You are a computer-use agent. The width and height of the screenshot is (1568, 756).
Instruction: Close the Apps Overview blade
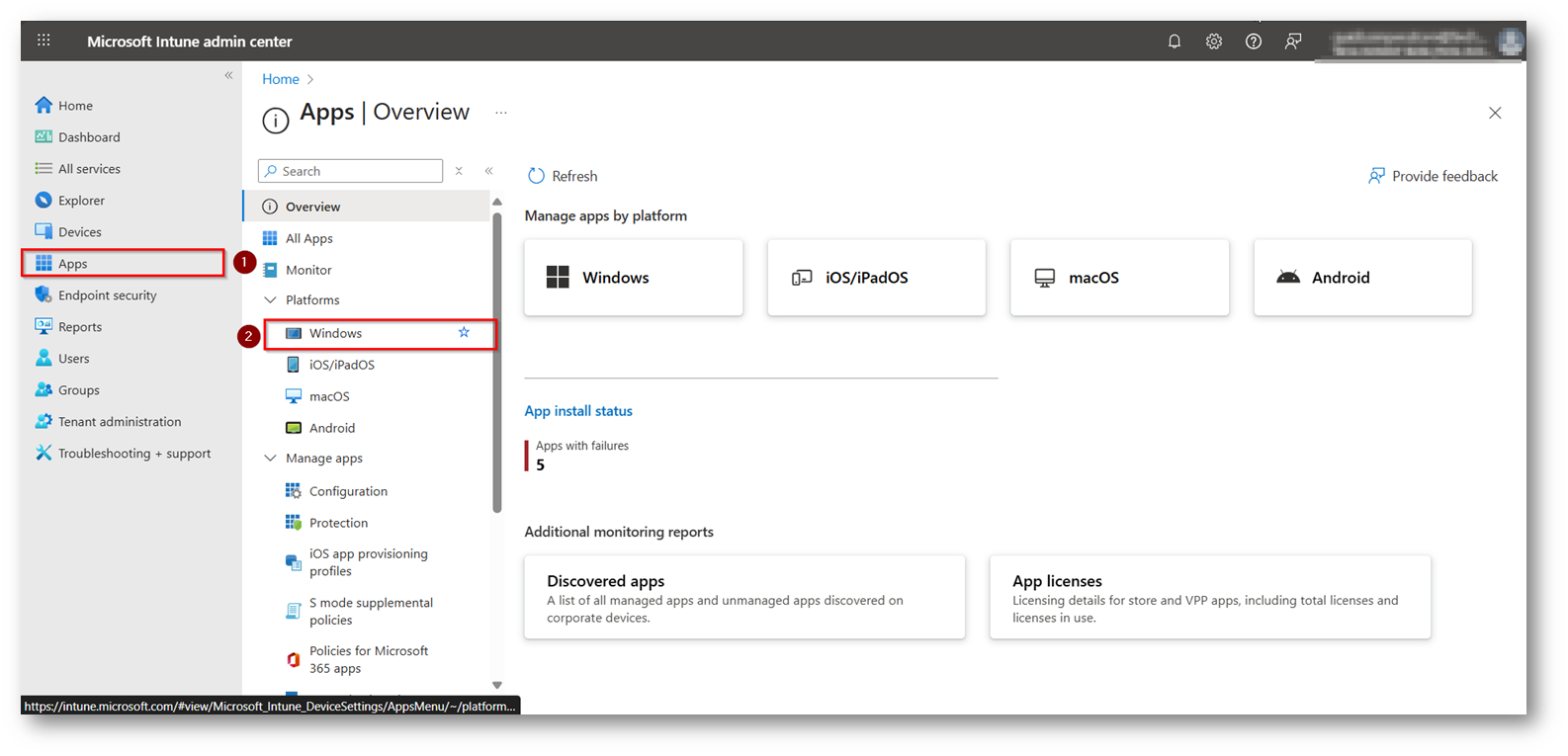[1495, 113]
